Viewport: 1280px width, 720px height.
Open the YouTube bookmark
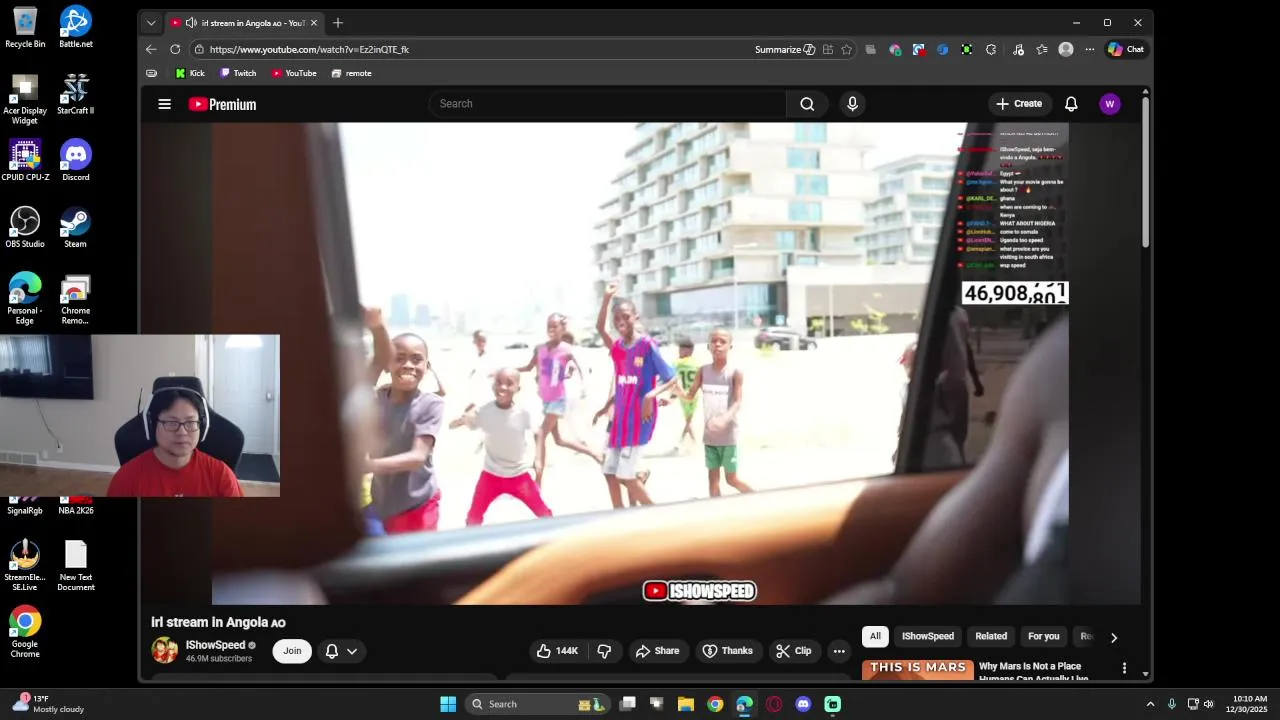coord(294,73)
